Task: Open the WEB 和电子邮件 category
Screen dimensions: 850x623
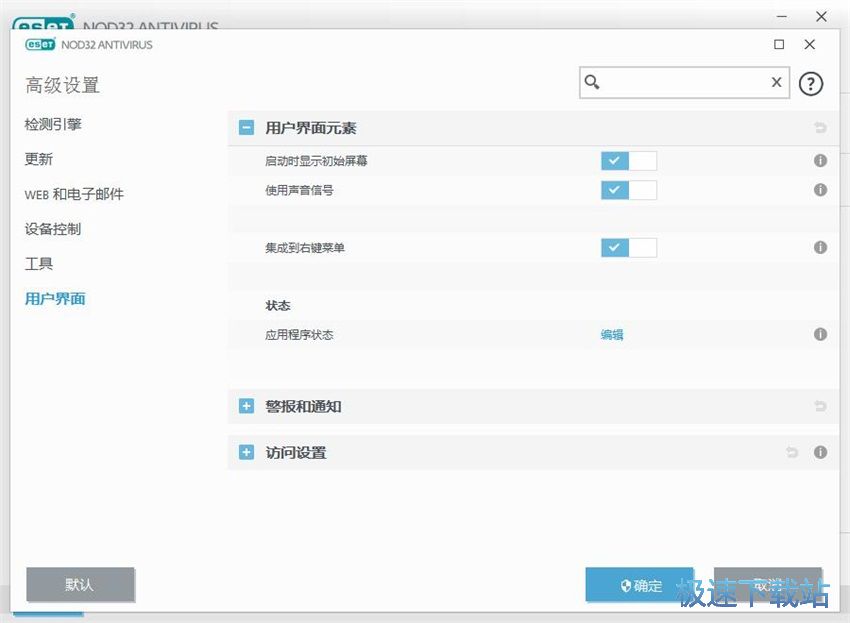Action: 74,194
